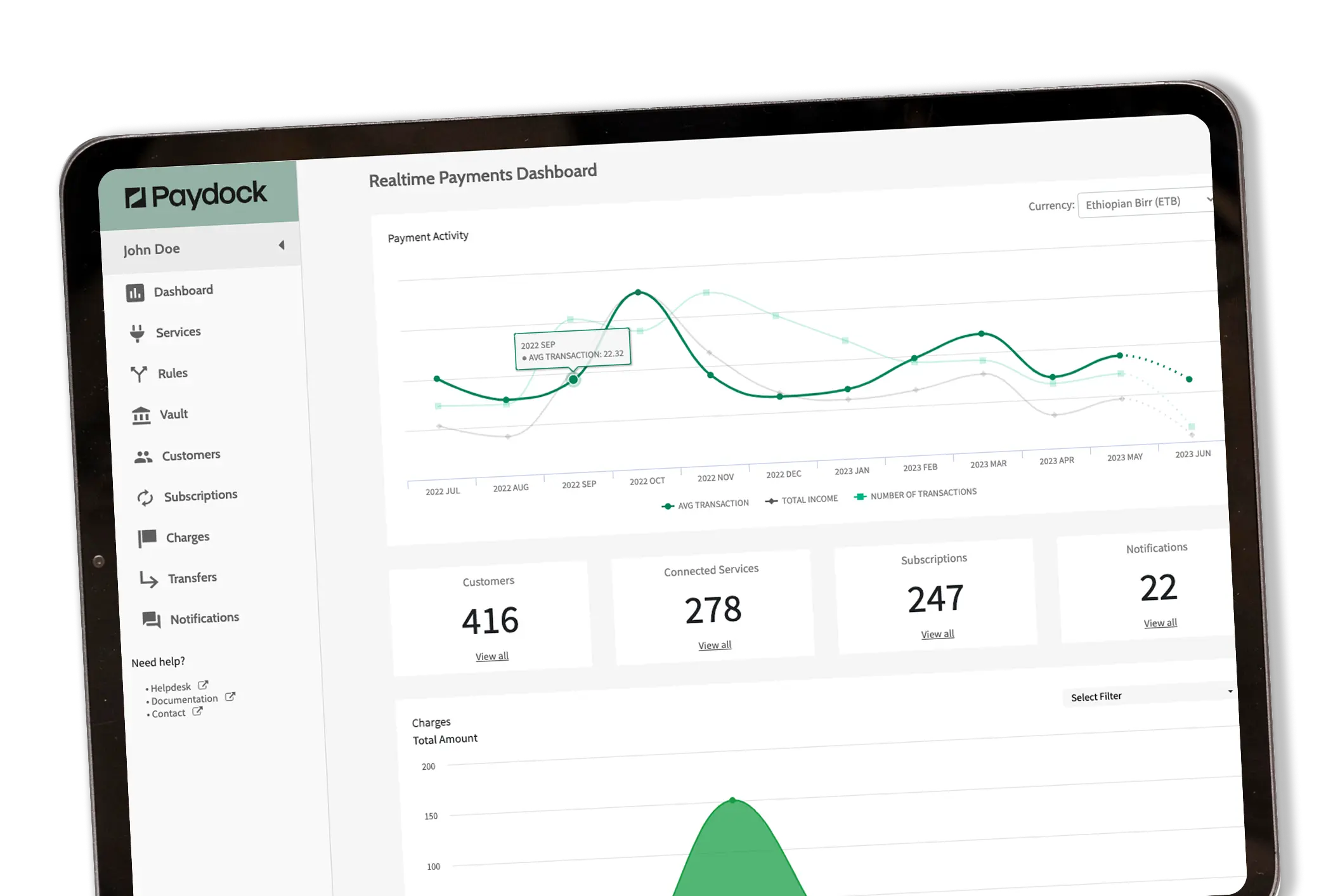The width and height of the screenshot is (1326, 896).
Task: Click the 2022 SEP highlighted data point
Action: tap(573, 380)
